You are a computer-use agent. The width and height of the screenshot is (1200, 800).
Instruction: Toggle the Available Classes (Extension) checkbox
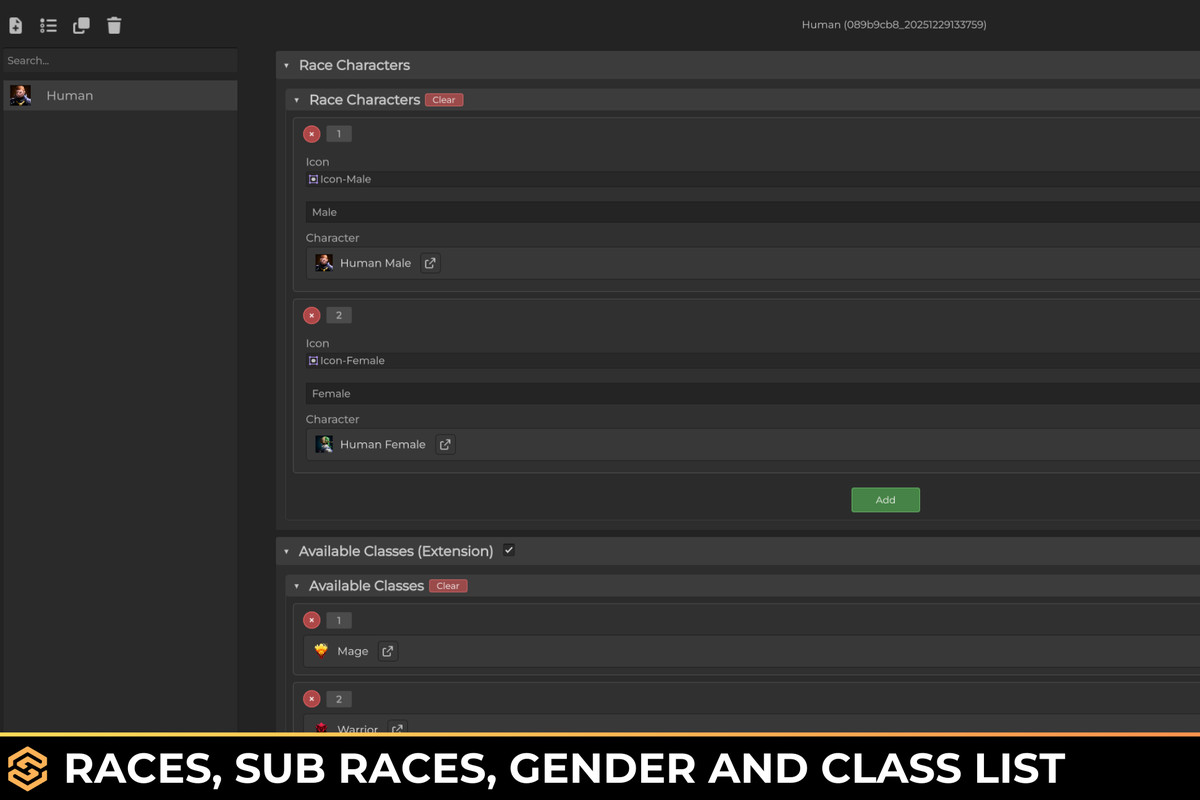coord(509,549)
